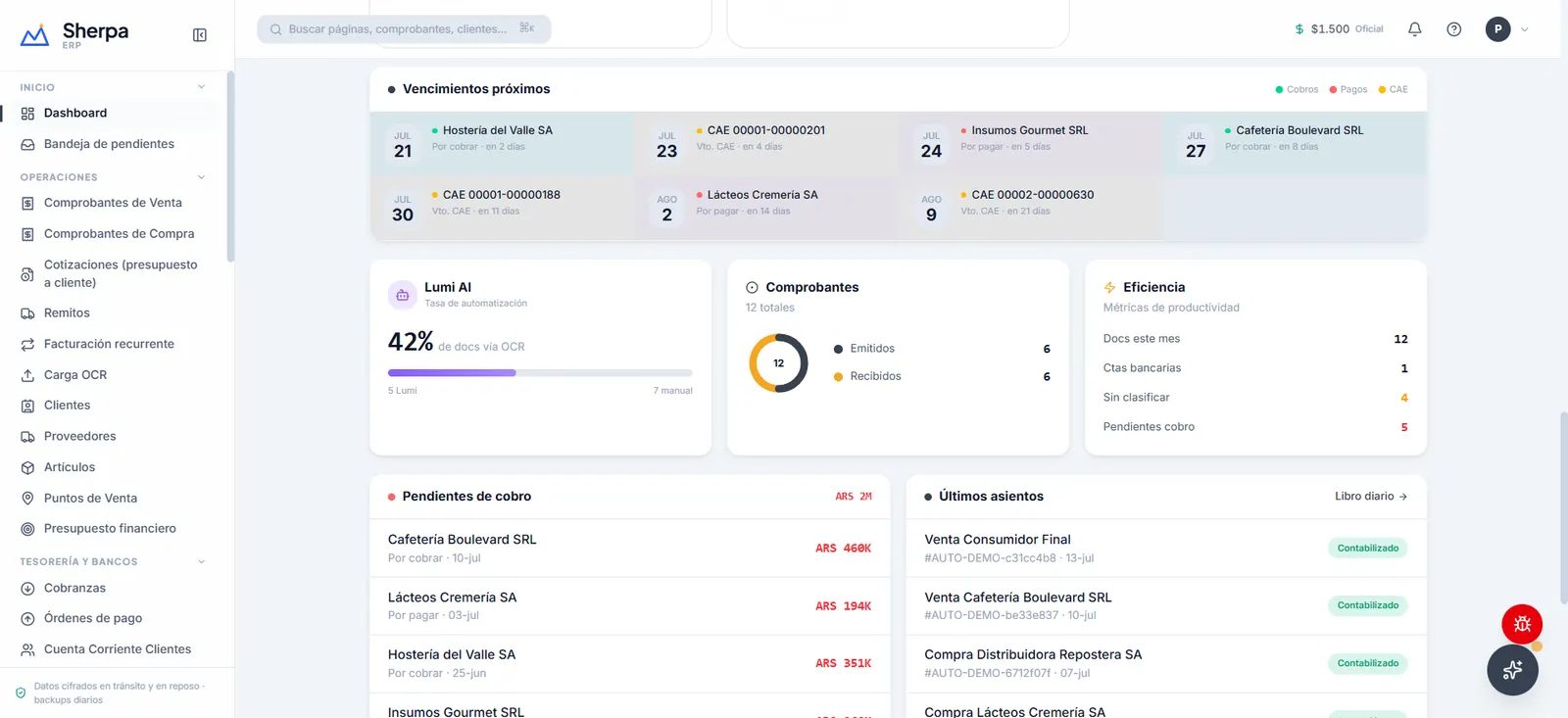This screenshot has width=1568, height=718.
Task: Open Lácteos Cremería SA Ago 2 item
Action: pos(765,208)
